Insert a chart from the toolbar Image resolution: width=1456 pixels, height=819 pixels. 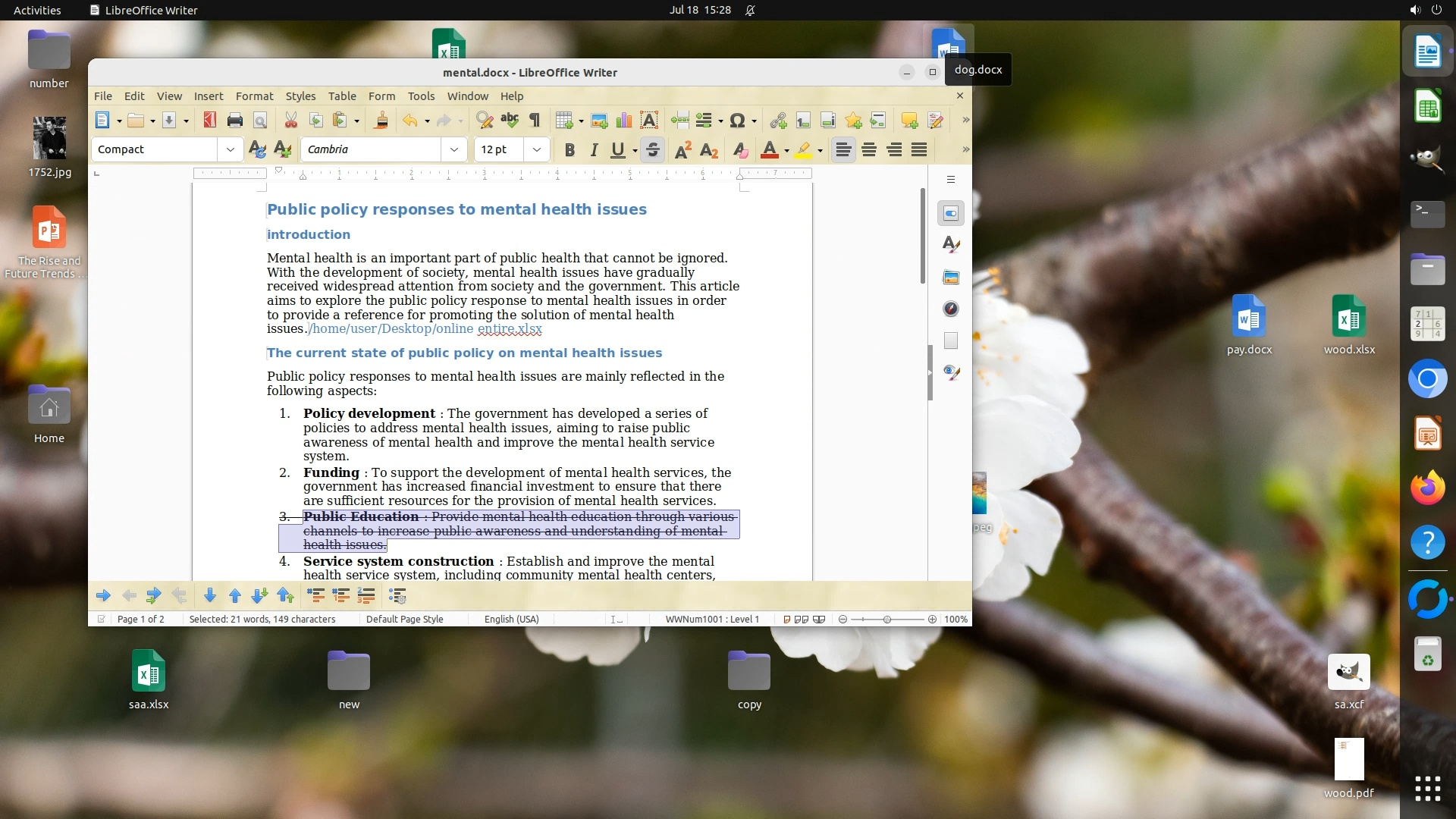[624, 121]
